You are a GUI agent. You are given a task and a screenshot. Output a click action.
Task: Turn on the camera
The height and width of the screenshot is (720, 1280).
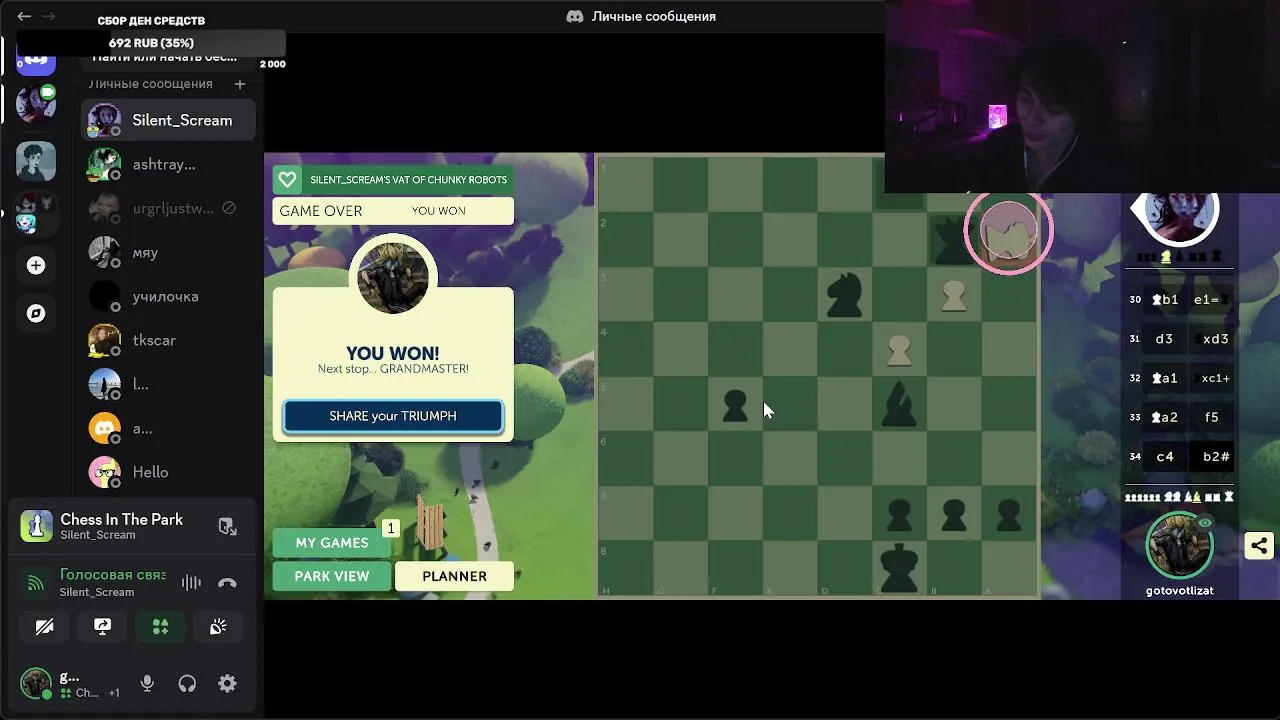click(45, 627)
